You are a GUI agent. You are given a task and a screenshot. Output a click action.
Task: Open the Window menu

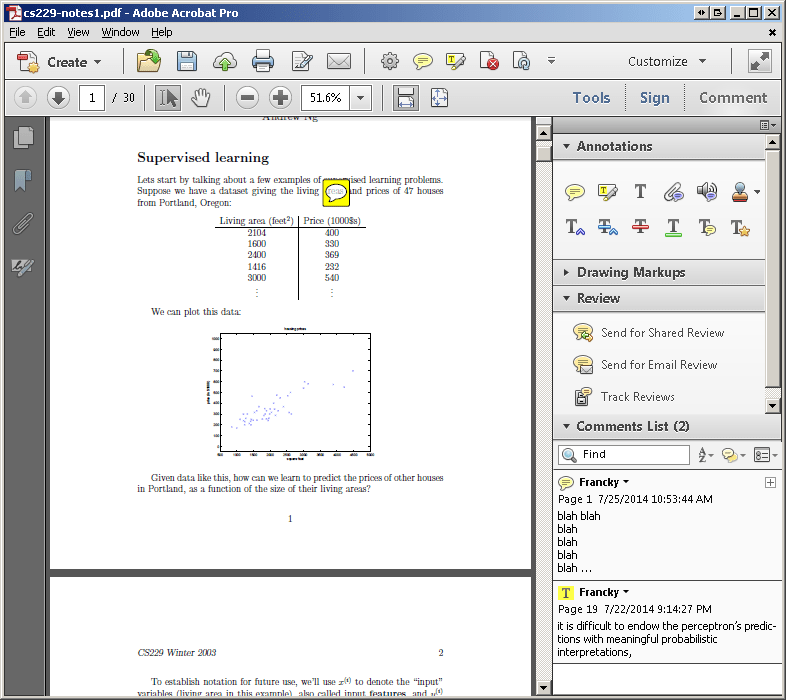[120, 32]
